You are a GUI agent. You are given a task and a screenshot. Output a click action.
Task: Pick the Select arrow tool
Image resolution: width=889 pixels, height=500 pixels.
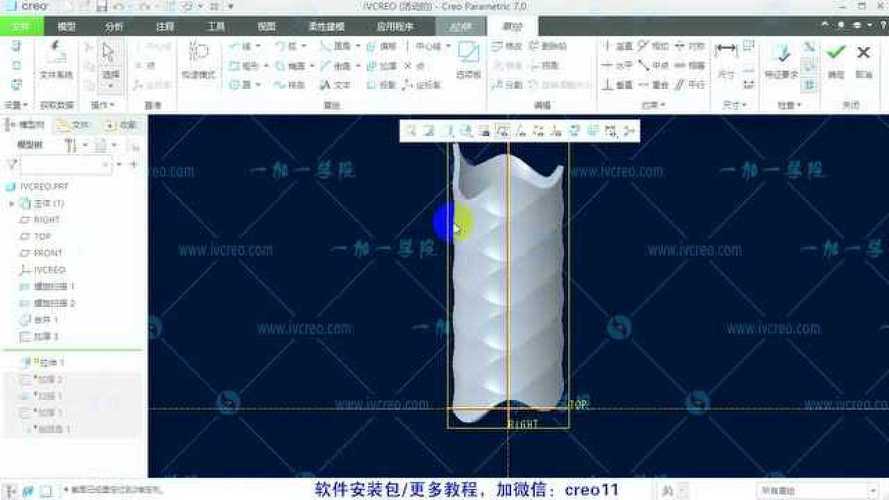click(x=110, y=56)
